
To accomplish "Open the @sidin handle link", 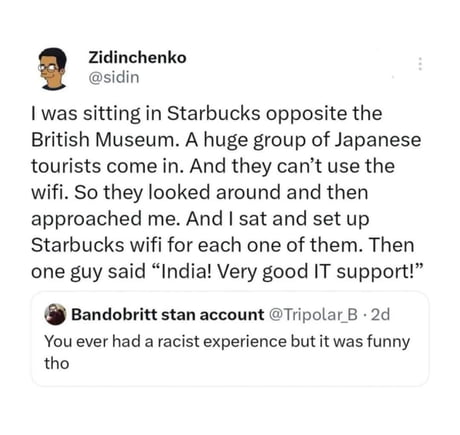I will [114, 77].
